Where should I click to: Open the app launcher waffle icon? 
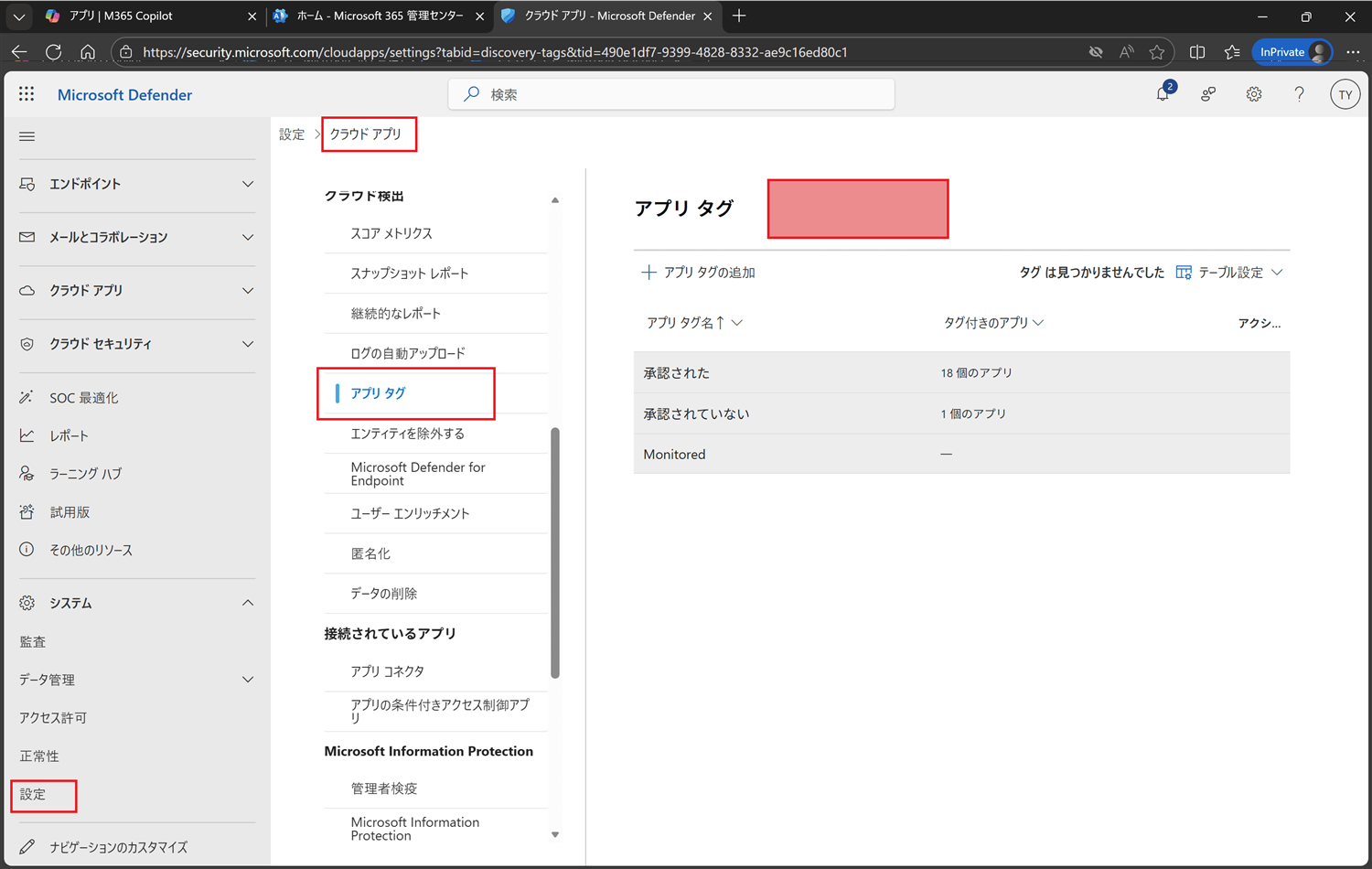(x=27, y=94)
